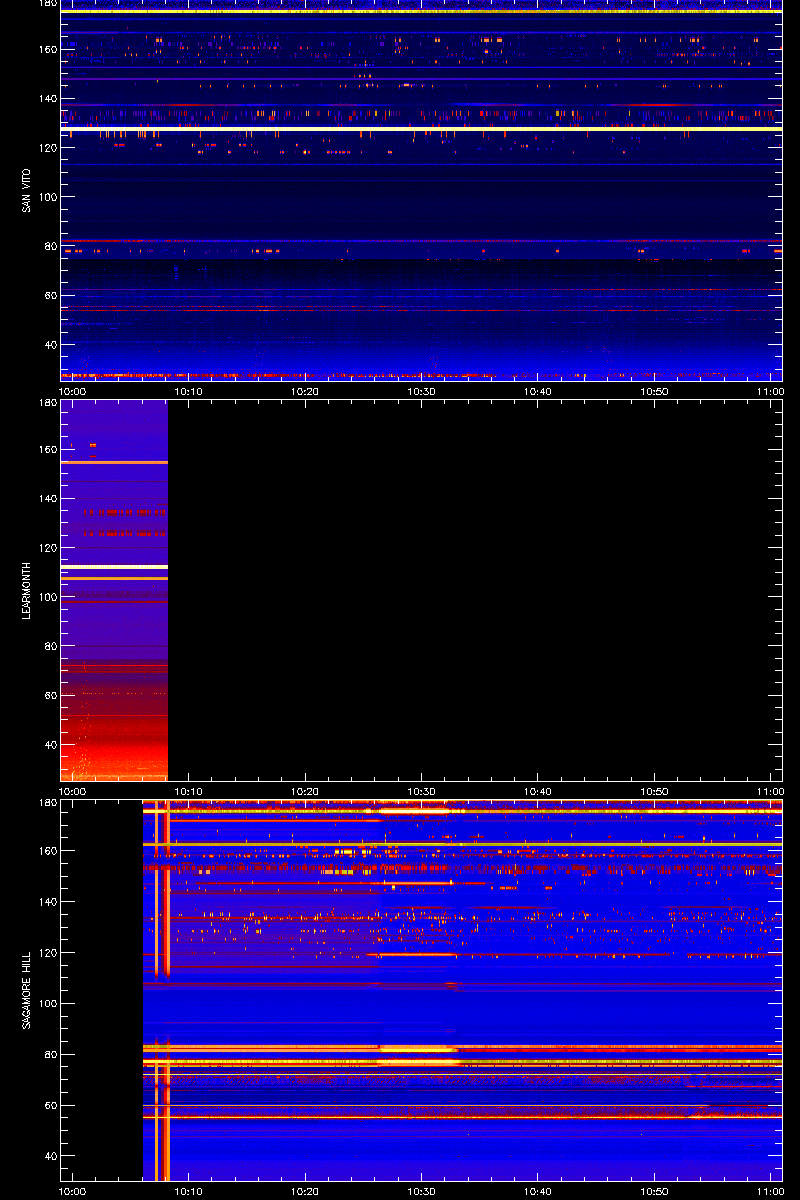Pick the 140 frequency tick on Sagamore Hill axis
This screenshot has height=1200, width=800.
click(x=46, y=902)
